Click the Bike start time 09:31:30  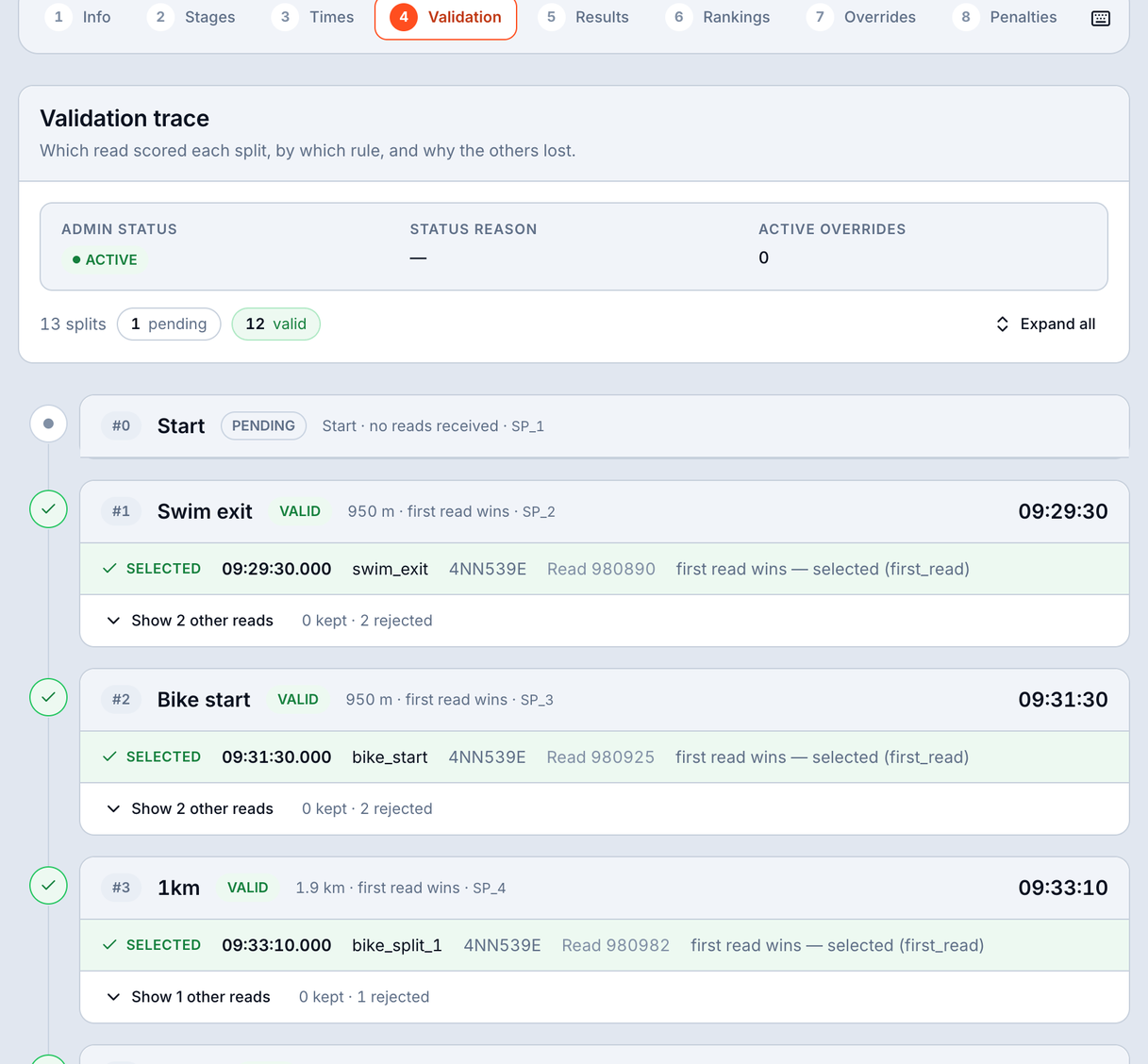pyautogui.click(x=1063, y=700)
